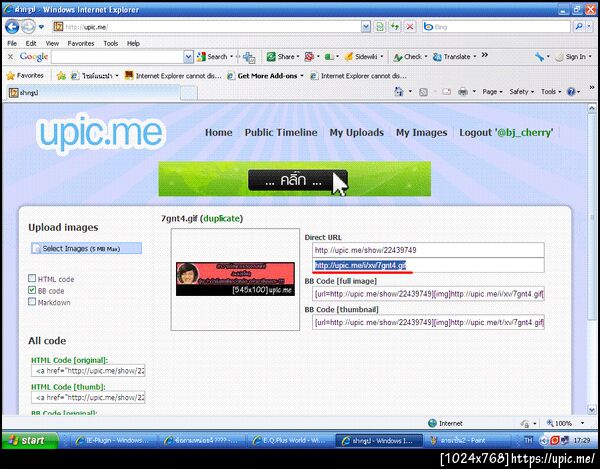This screenshot has width=600, height=469.
Task: Close the Google toolbar with the X
Action: (x=10, y=57)
